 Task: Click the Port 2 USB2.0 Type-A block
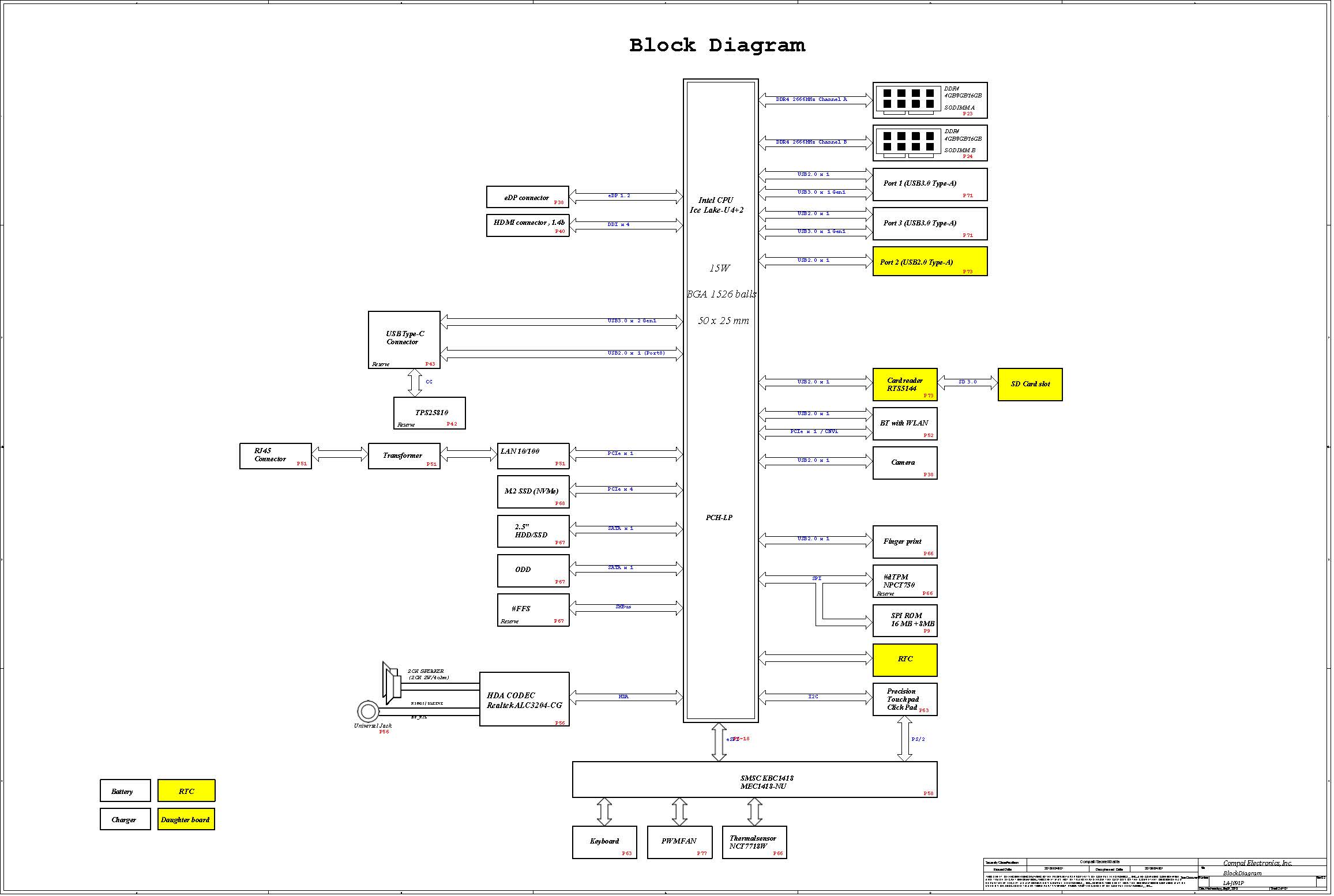click(x=931, y=262)
